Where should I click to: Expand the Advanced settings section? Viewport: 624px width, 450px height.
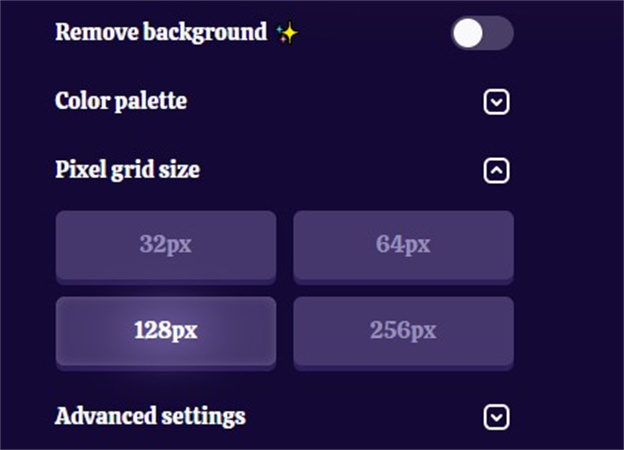[496, 417]
